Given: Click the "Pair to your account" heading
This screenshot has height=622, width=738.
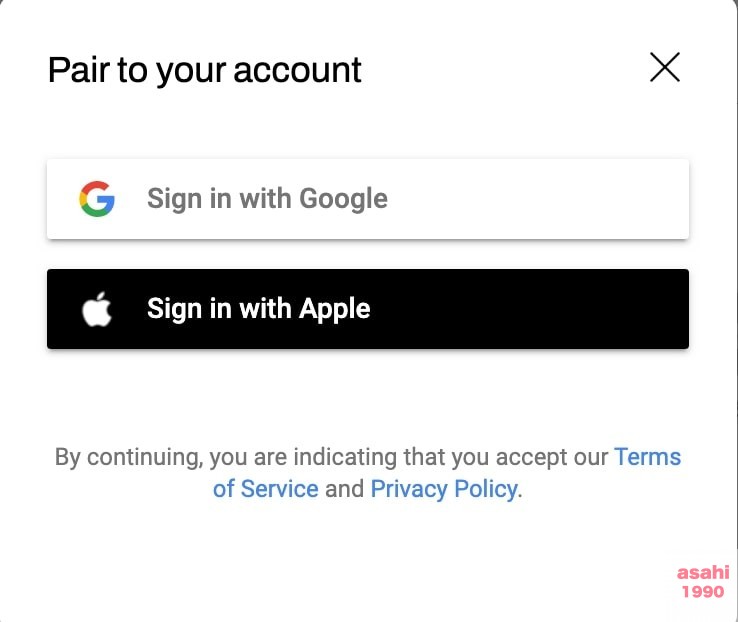Looking at the screenshot, I should click(x=205, y=70).
